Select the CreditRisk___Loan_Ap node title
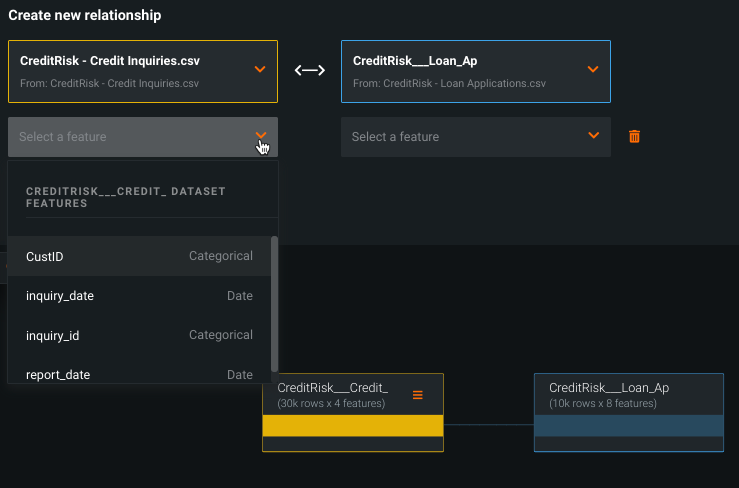Image resolution: width=739 pixels, height=488 pixels. pos(609,388)
